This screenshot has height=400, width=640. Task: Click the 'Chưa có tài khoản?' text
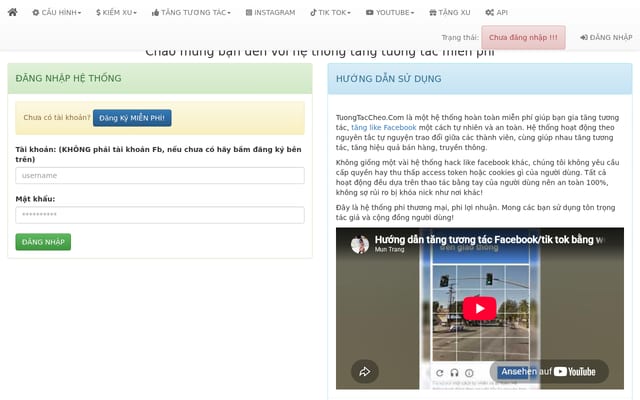coord(57,118)
